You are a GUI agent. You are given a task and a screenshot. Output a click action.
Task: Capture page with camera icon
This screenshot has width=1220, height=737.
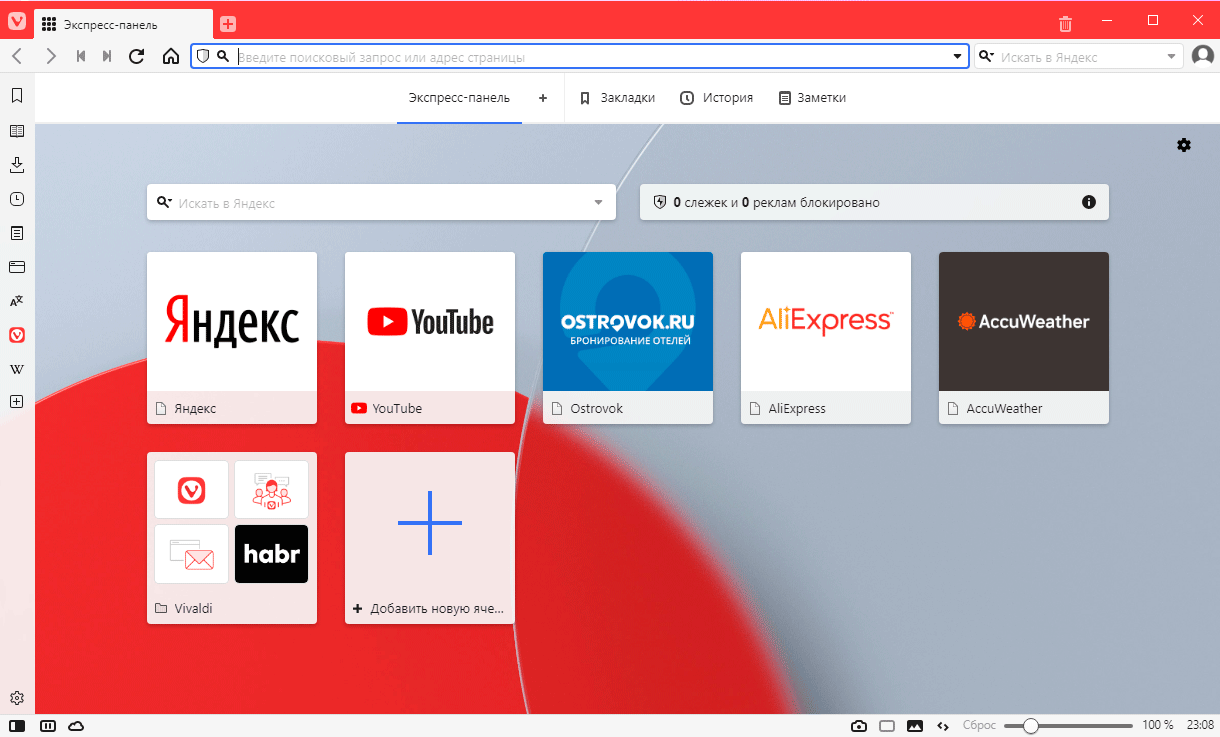(858, 726)
